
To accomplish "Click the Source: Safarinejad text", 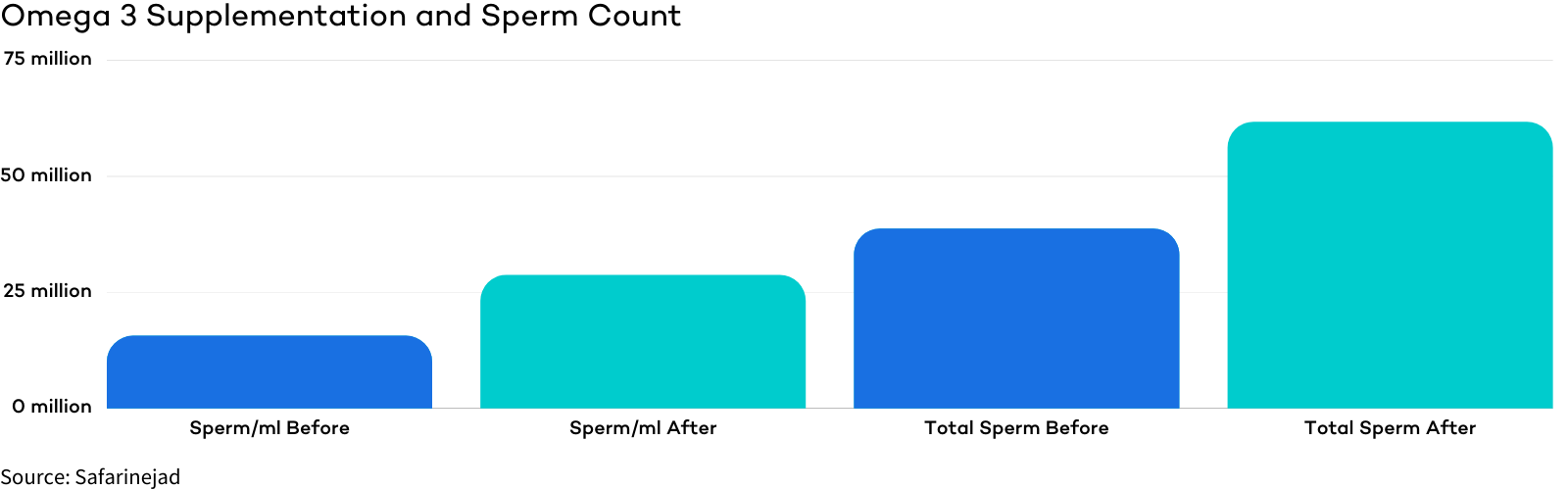I will [90, 477].
